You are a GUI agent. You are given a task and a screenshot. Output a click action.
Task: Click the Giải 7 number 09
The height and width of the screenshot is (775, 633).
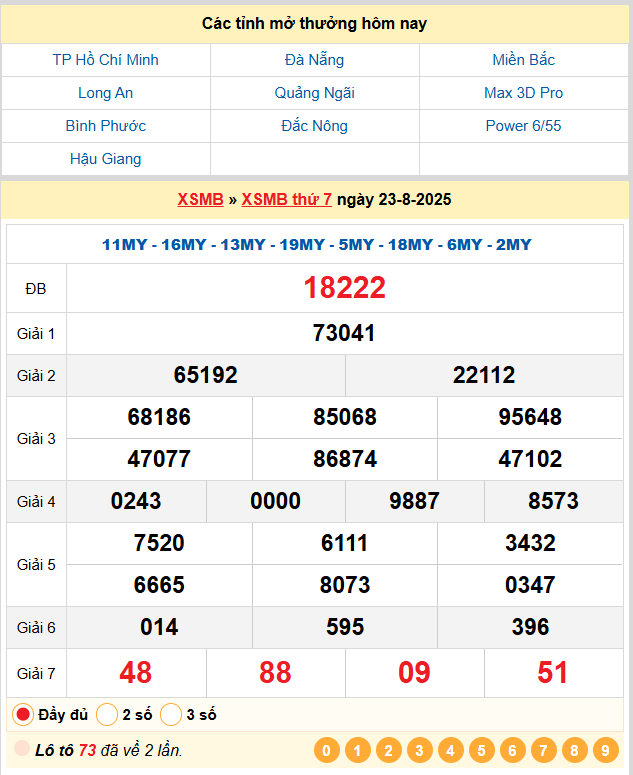(414, 673)
